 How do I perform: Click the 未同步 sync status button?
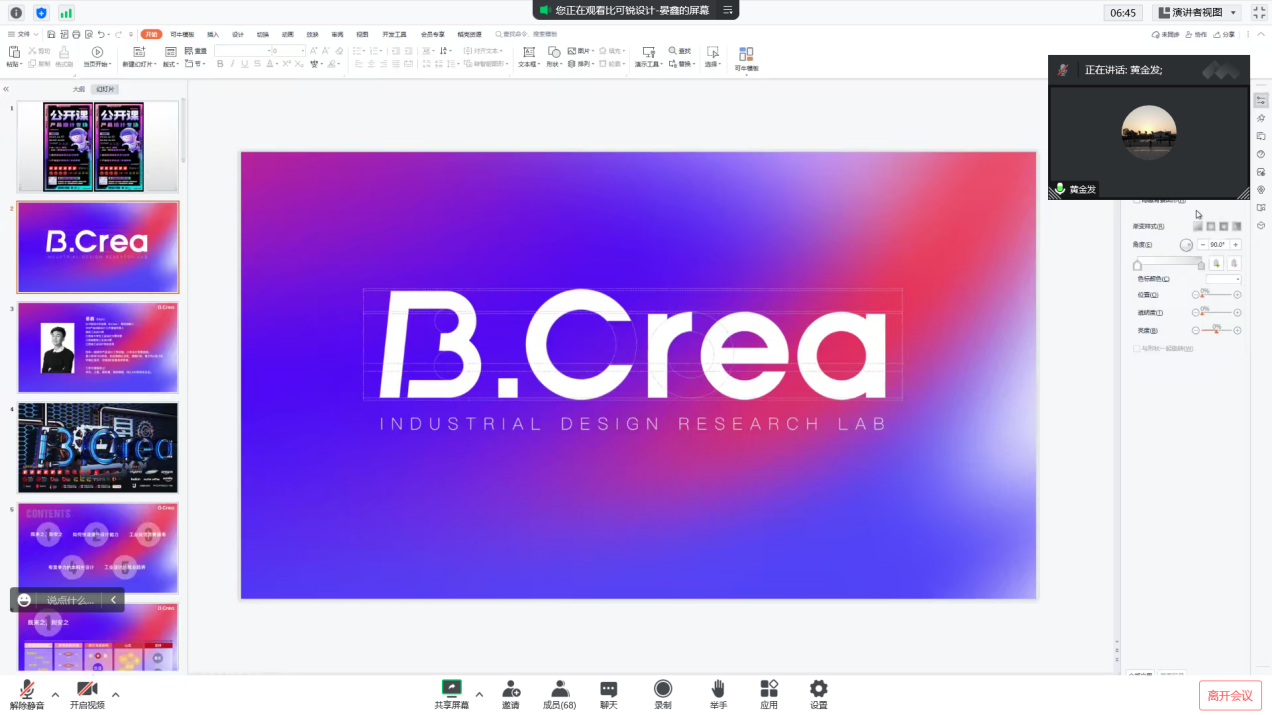tap(1165, 34)
